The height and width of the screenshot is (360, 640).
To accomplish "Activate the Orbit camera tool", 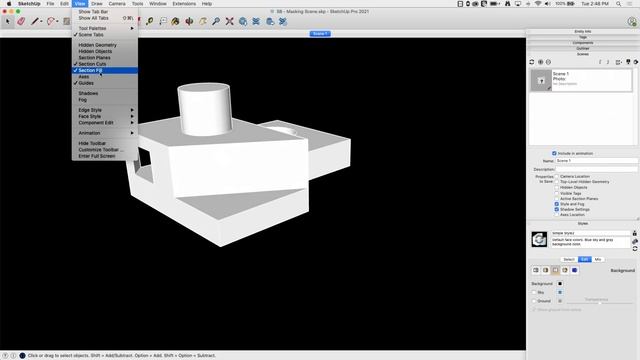I will (189, 21).
